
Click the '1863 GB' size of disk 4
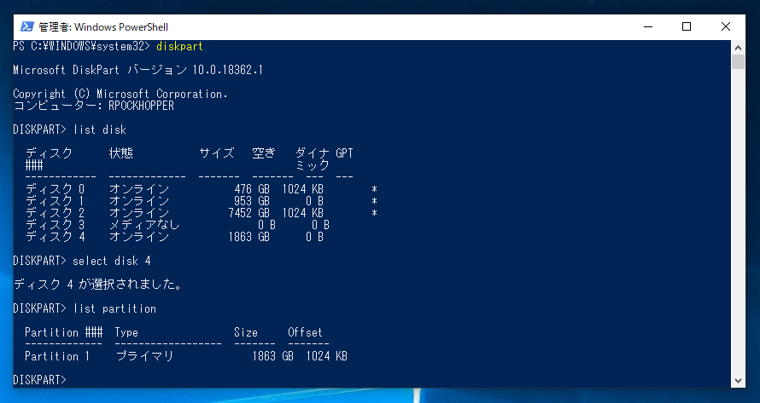pos(249,237)
